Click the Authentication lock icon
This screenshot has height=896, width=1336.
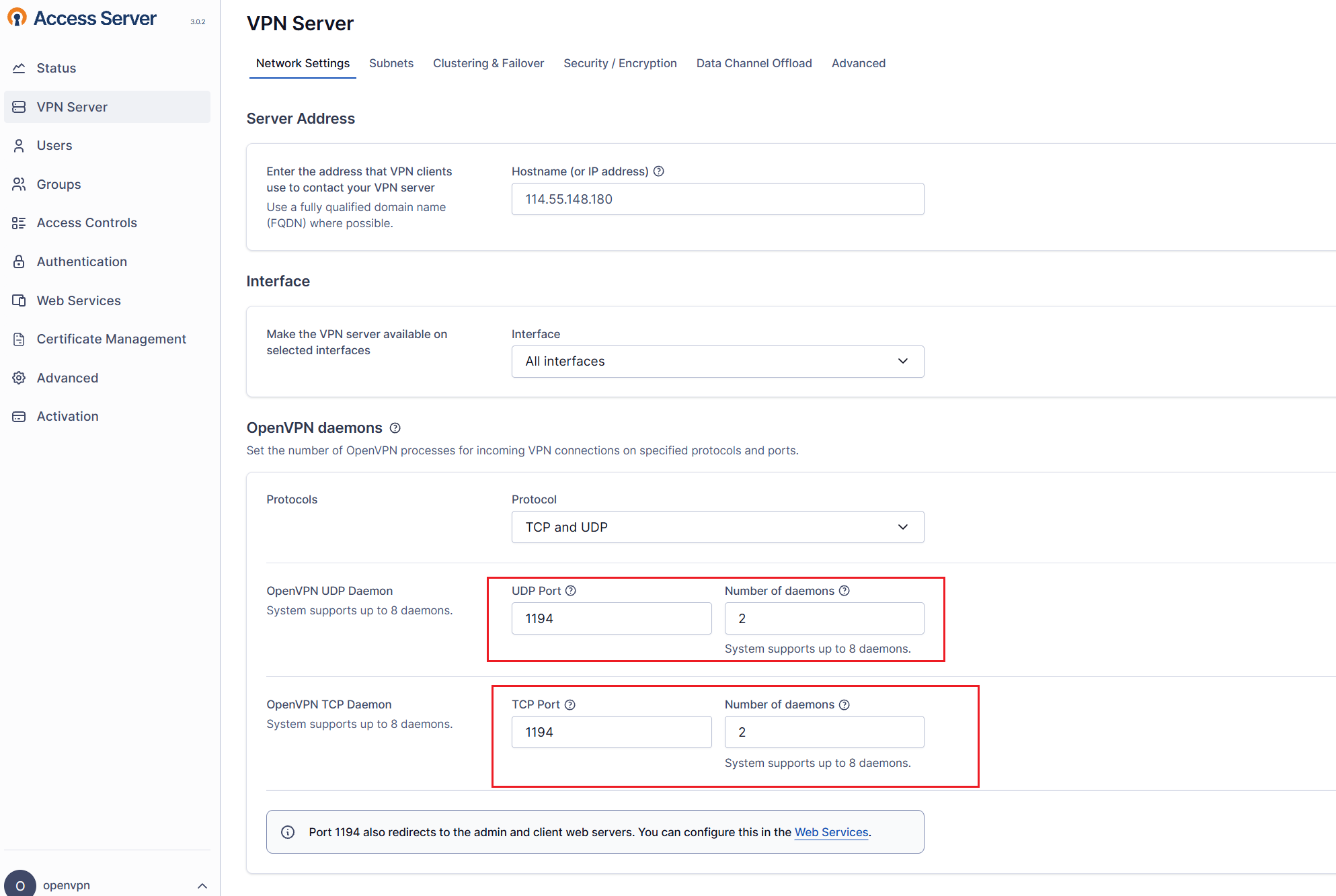tap(19, 261)
